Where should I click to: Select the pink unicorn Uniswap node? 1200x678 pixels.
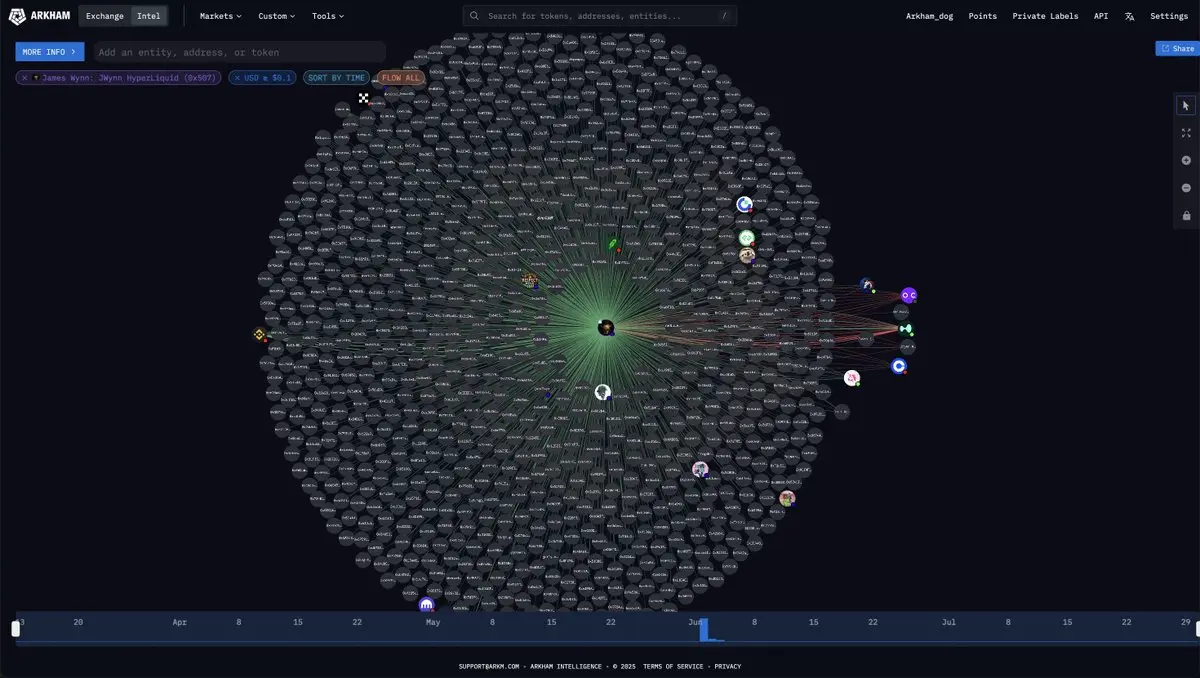coord(851,378)
